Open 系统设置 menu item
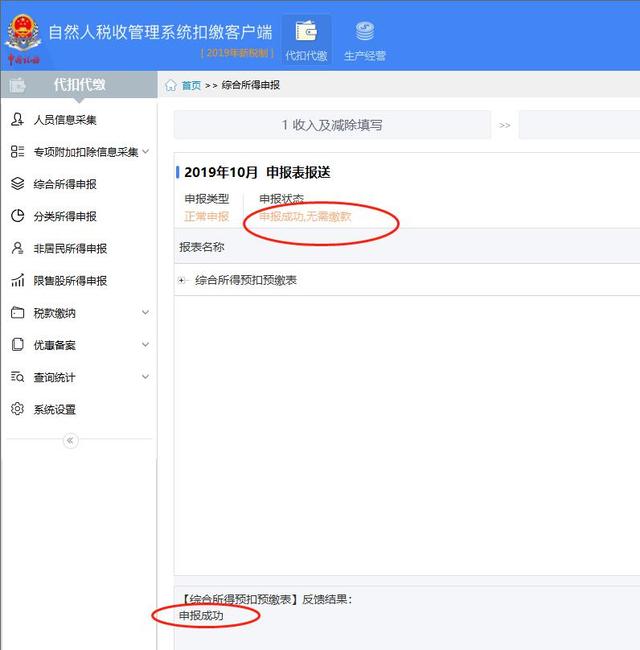This screenshot has height=650, width=640. pos(54,410)
